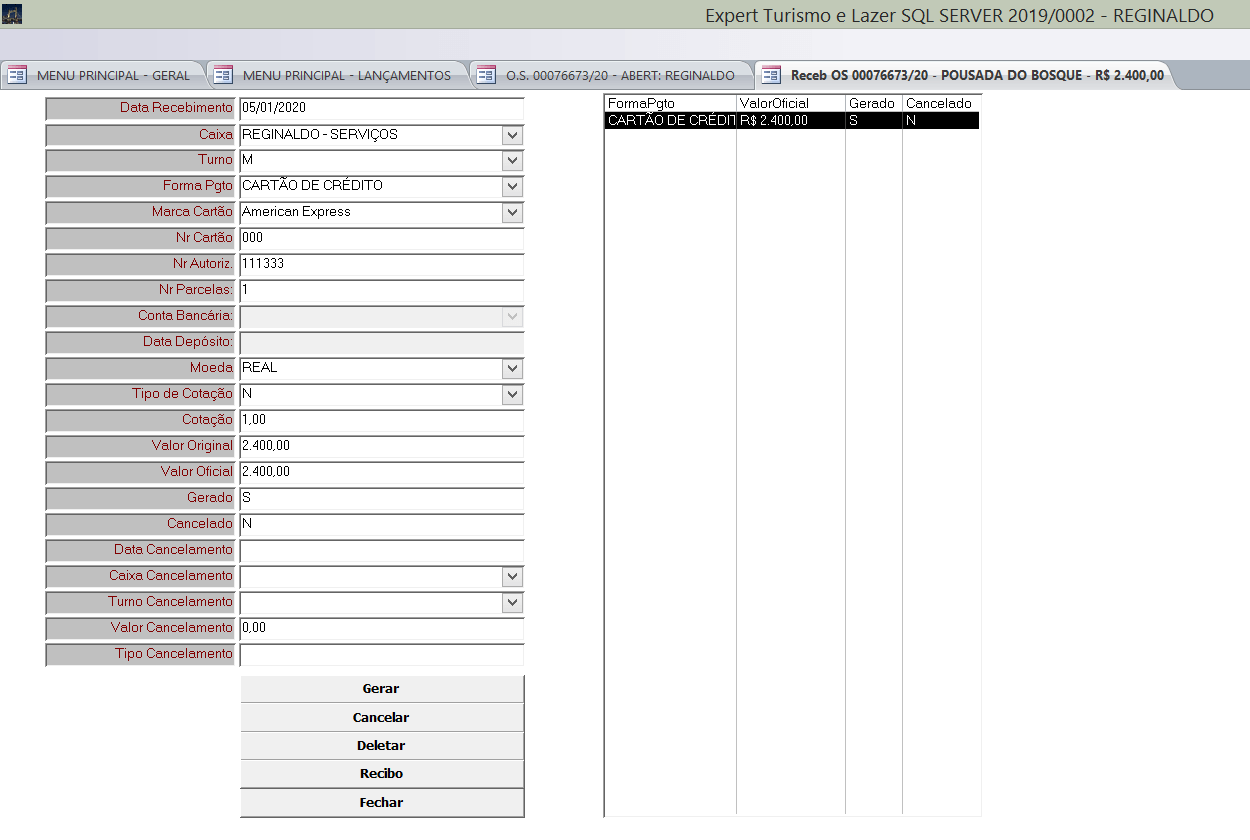Open the Turno dropdown arrow
Image resolution: width=1250 pixels, height=840 pixels.
point(512,161)
